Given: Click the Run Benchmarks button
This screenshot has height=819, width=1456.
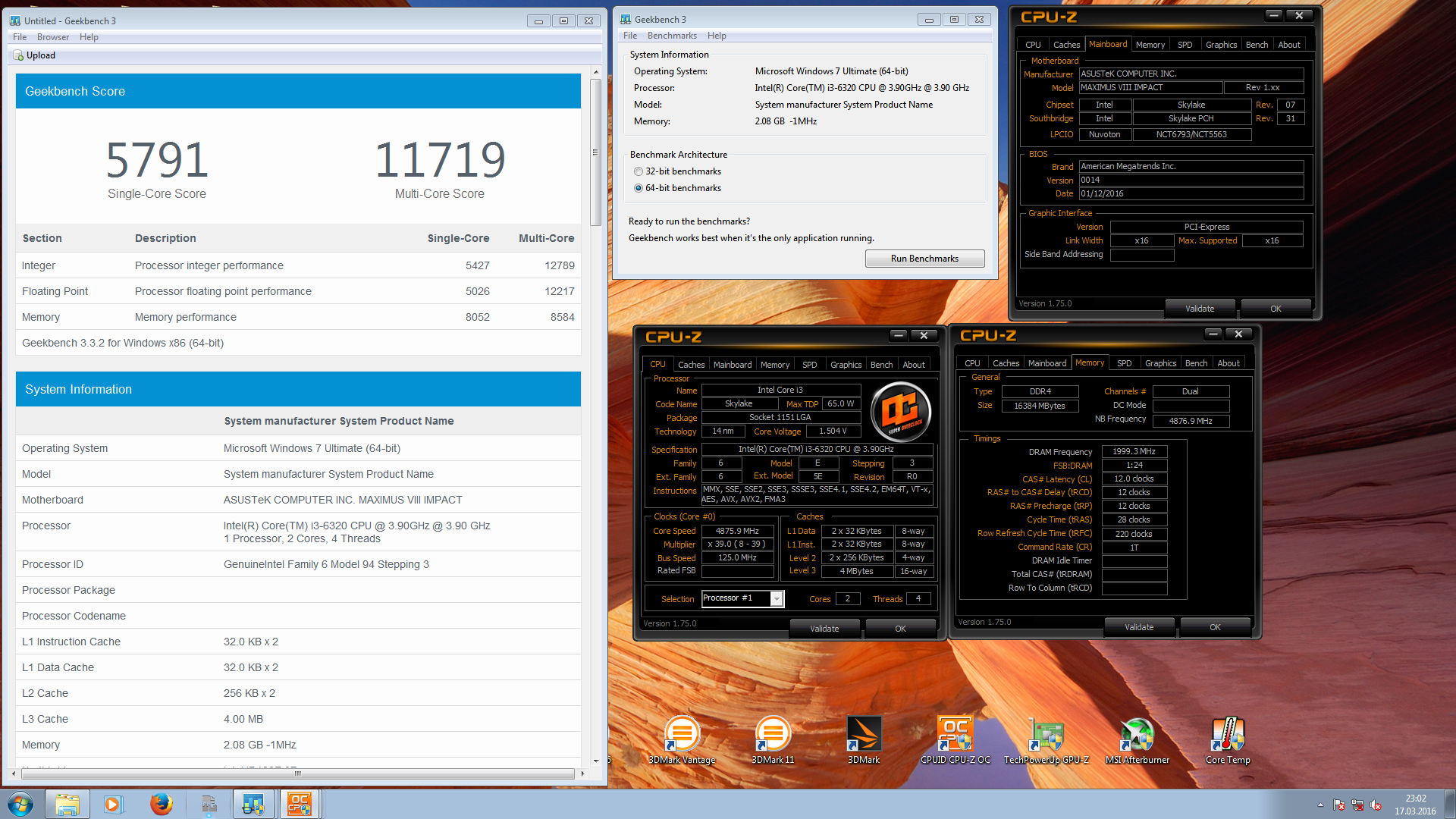Looking at the screenshot, I should (x=924, y=259).
